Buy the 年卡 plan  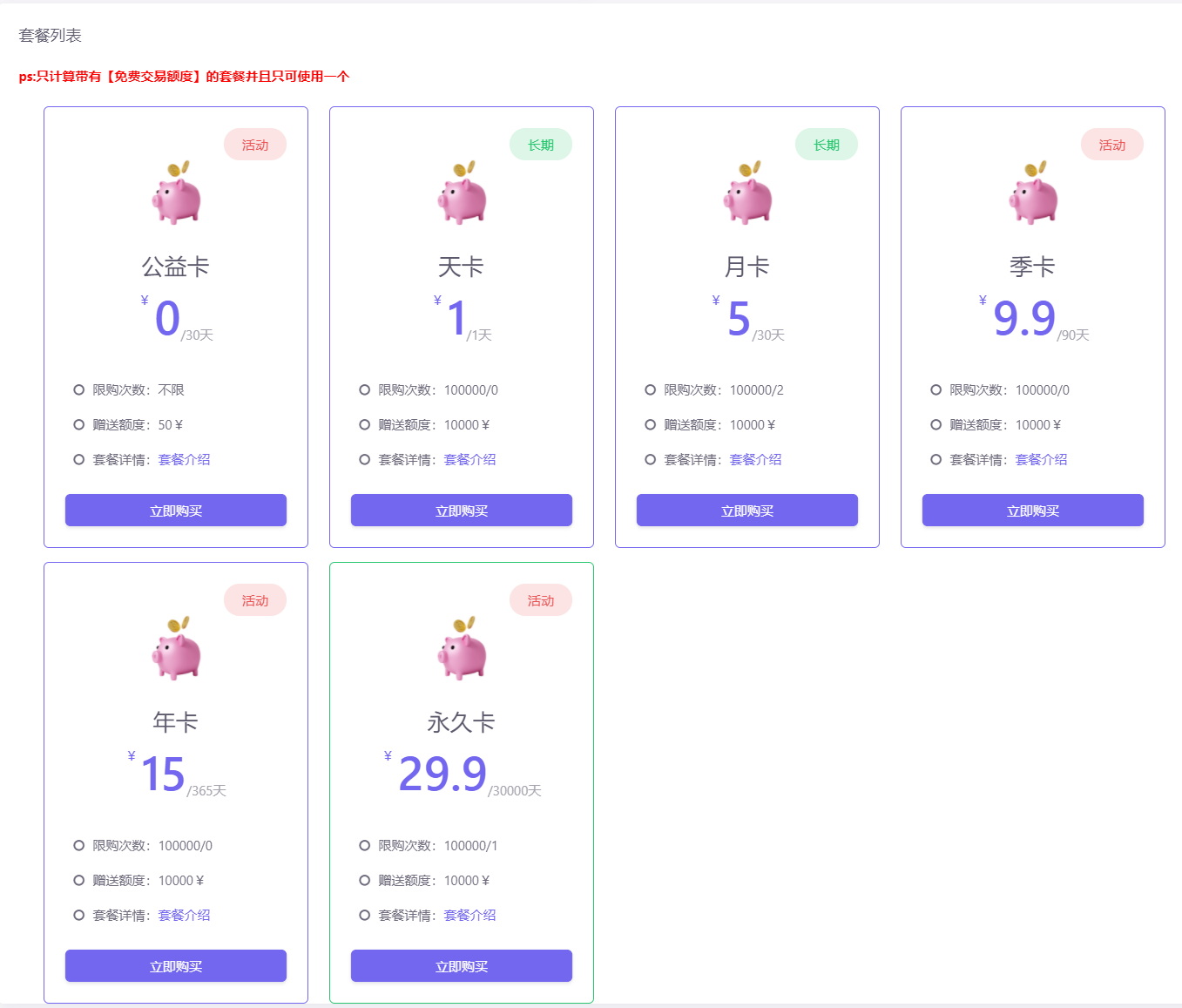176,966
